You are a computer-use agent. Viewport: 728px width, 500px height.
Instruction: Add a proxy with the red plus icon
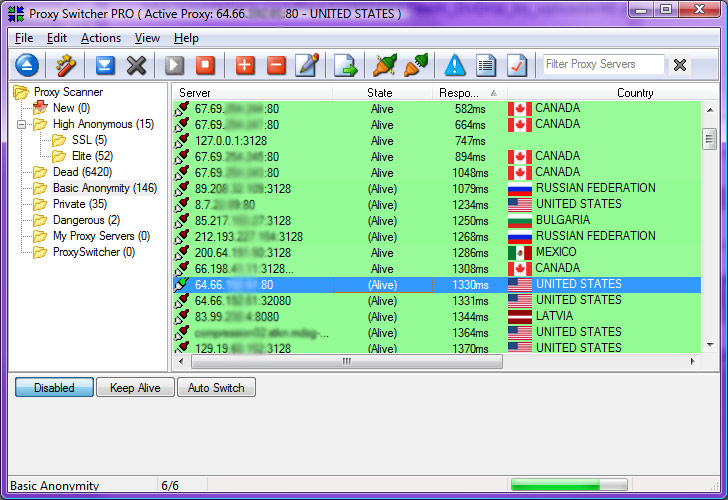(245, 65)
